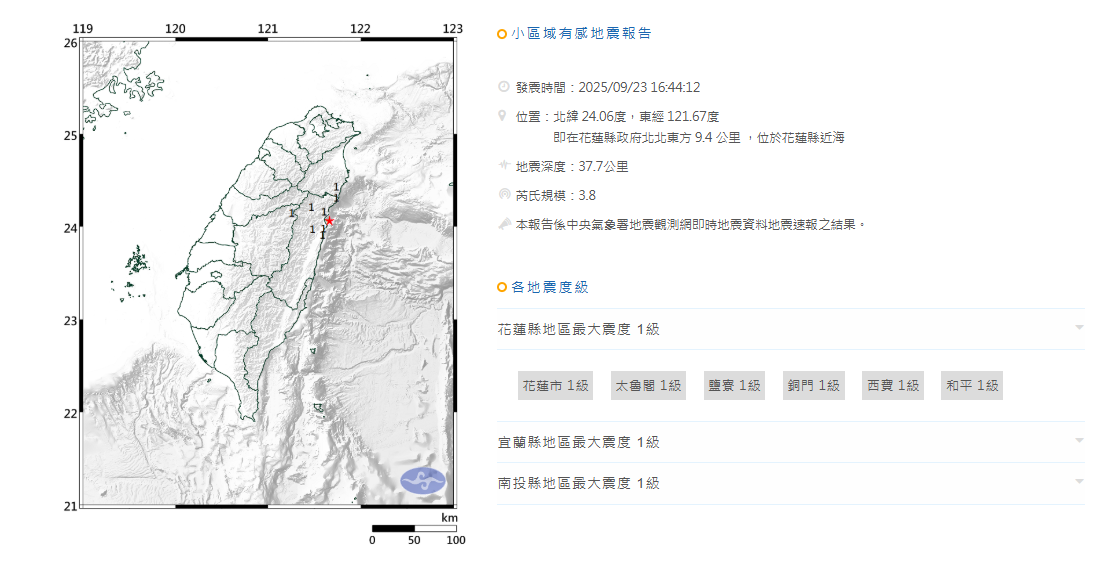The height and width of the screenshot is (569, 1097).
Task: Click the orange circle beside 小區域有感地震報告
Action: click(502, 34)
